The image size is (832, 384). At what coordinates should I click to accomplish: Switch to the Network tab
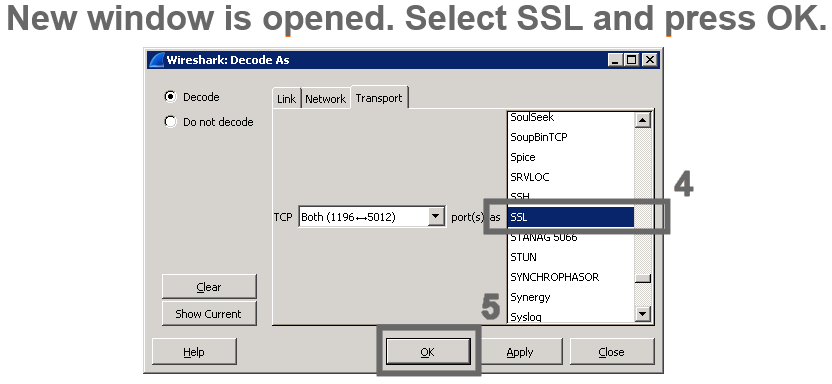(x=325, y=99)
